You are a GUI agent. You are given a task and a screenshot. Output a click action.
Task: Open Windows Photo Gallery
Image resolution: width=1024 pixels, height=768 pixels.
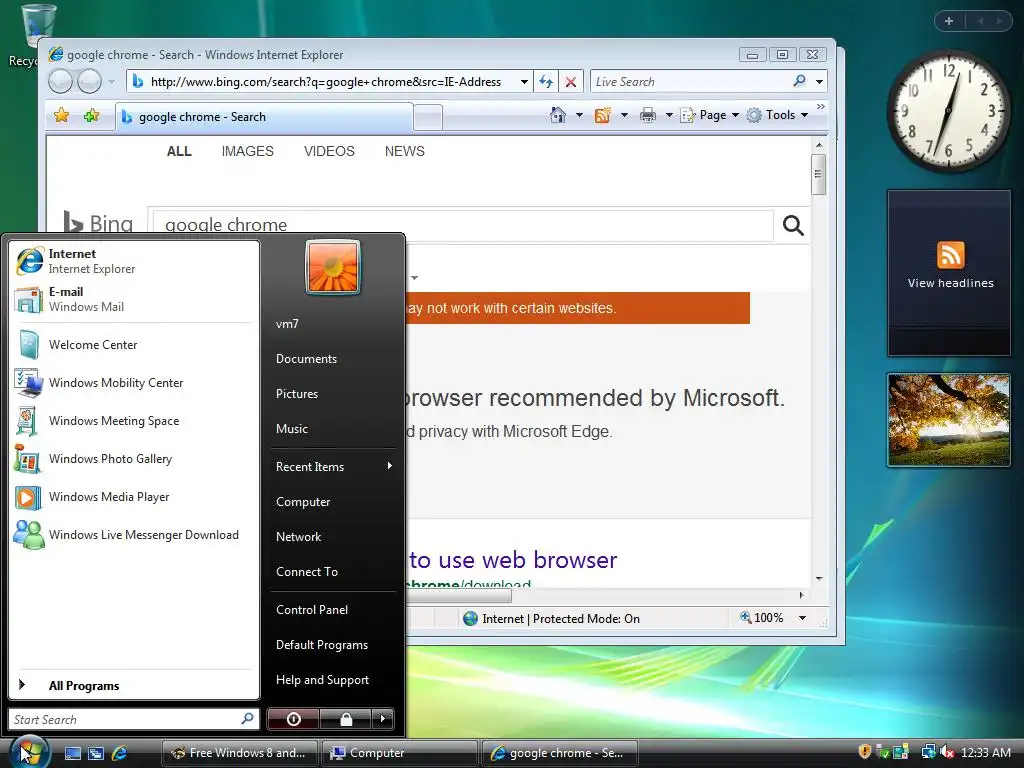pyautogui.click(x=134, y=458)
